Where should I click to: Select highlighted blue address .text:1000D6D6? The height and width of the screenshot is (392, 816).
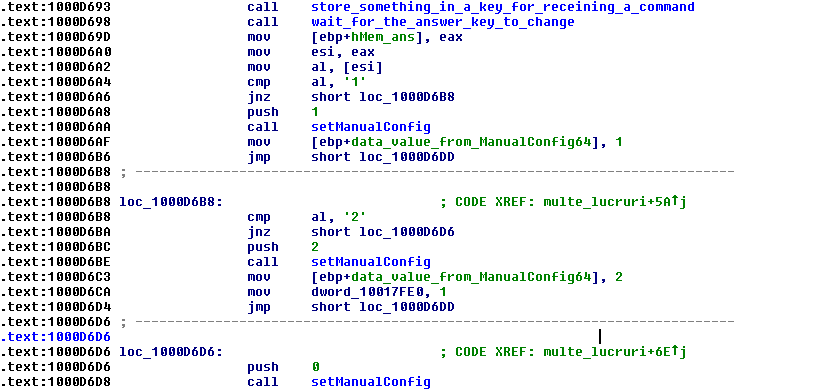pyautogui.click(x=56, y=337)
